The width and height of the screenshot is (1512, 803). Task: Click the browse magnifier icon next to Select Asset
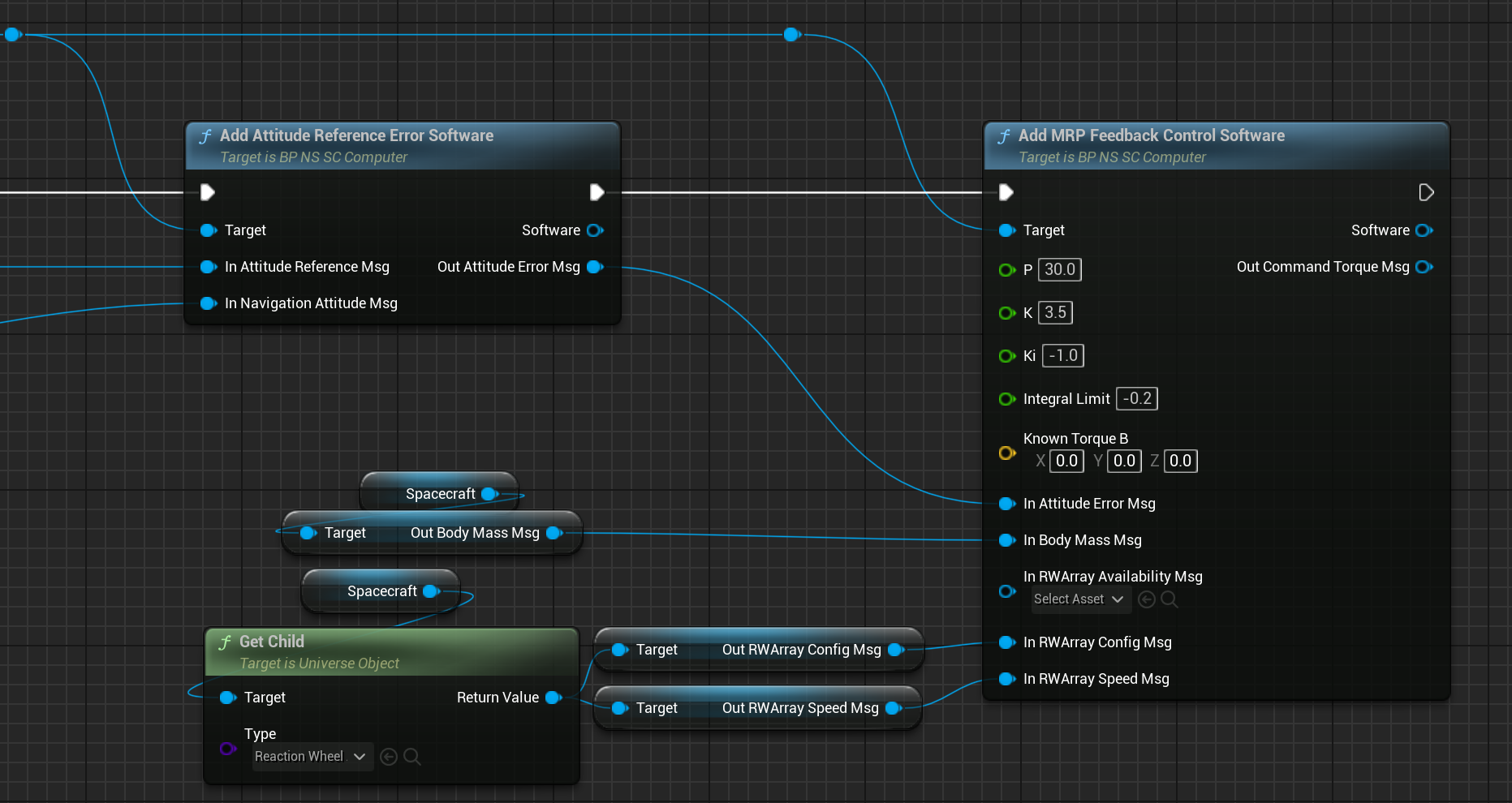(x=1170, y=599)
